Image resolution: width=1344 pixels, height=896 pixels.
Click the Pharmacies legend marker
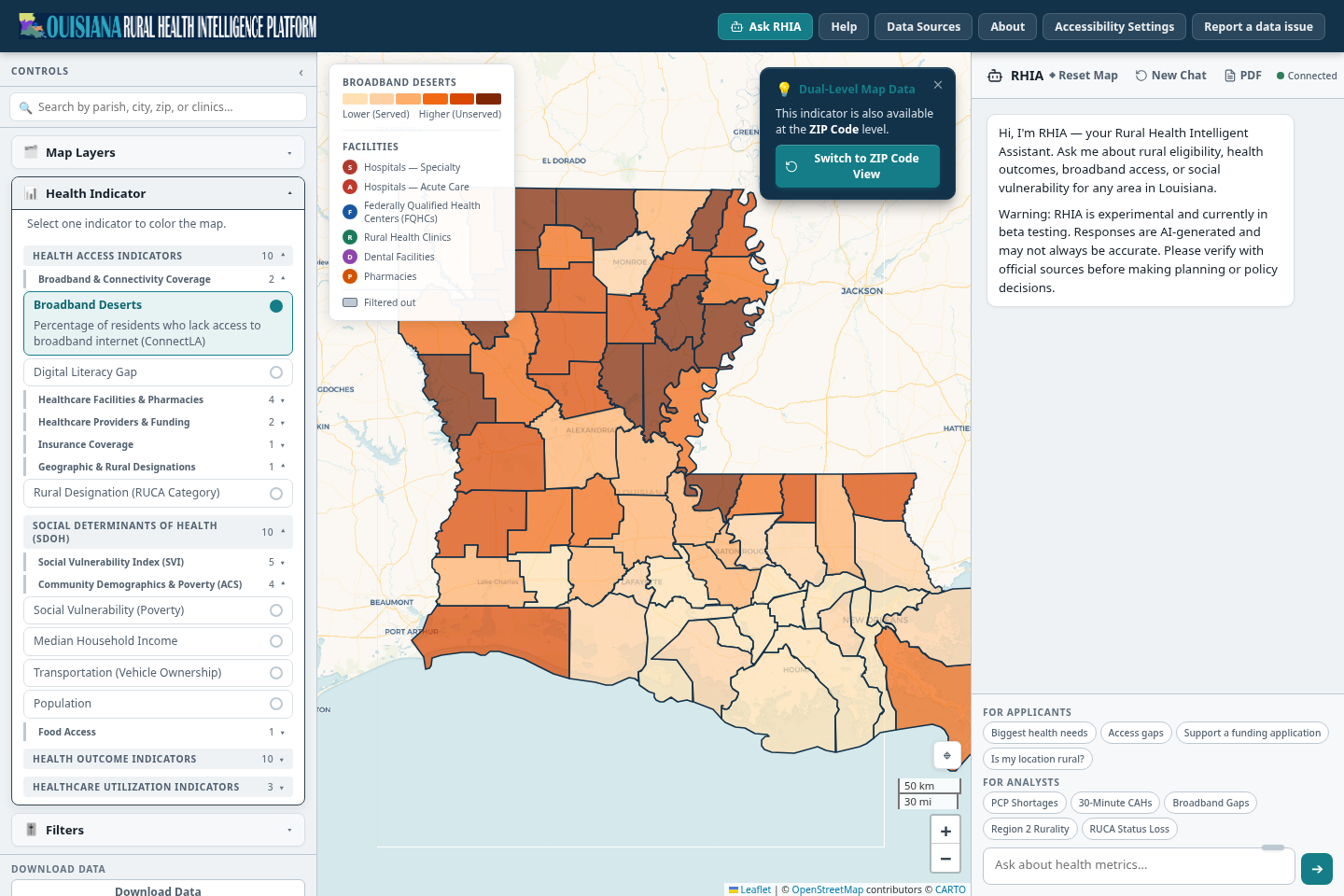[350, 276]
